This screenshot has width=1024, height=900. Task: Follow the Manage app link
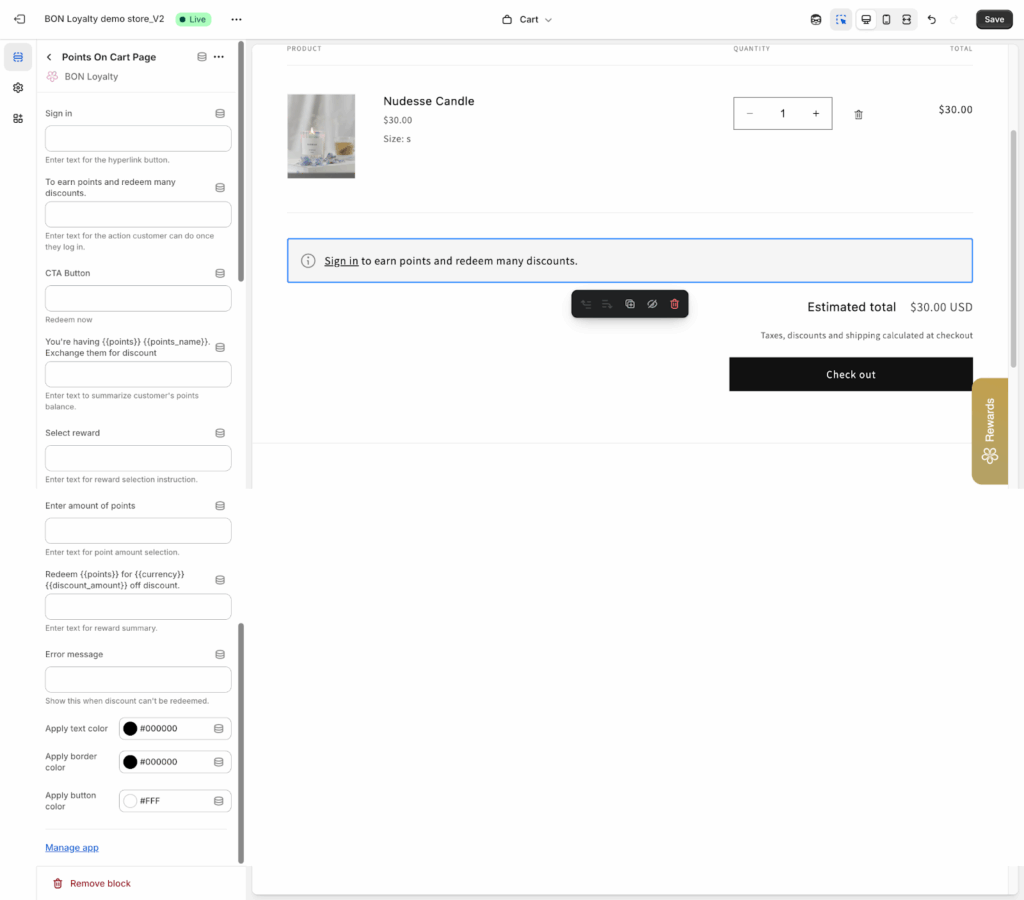72,848
